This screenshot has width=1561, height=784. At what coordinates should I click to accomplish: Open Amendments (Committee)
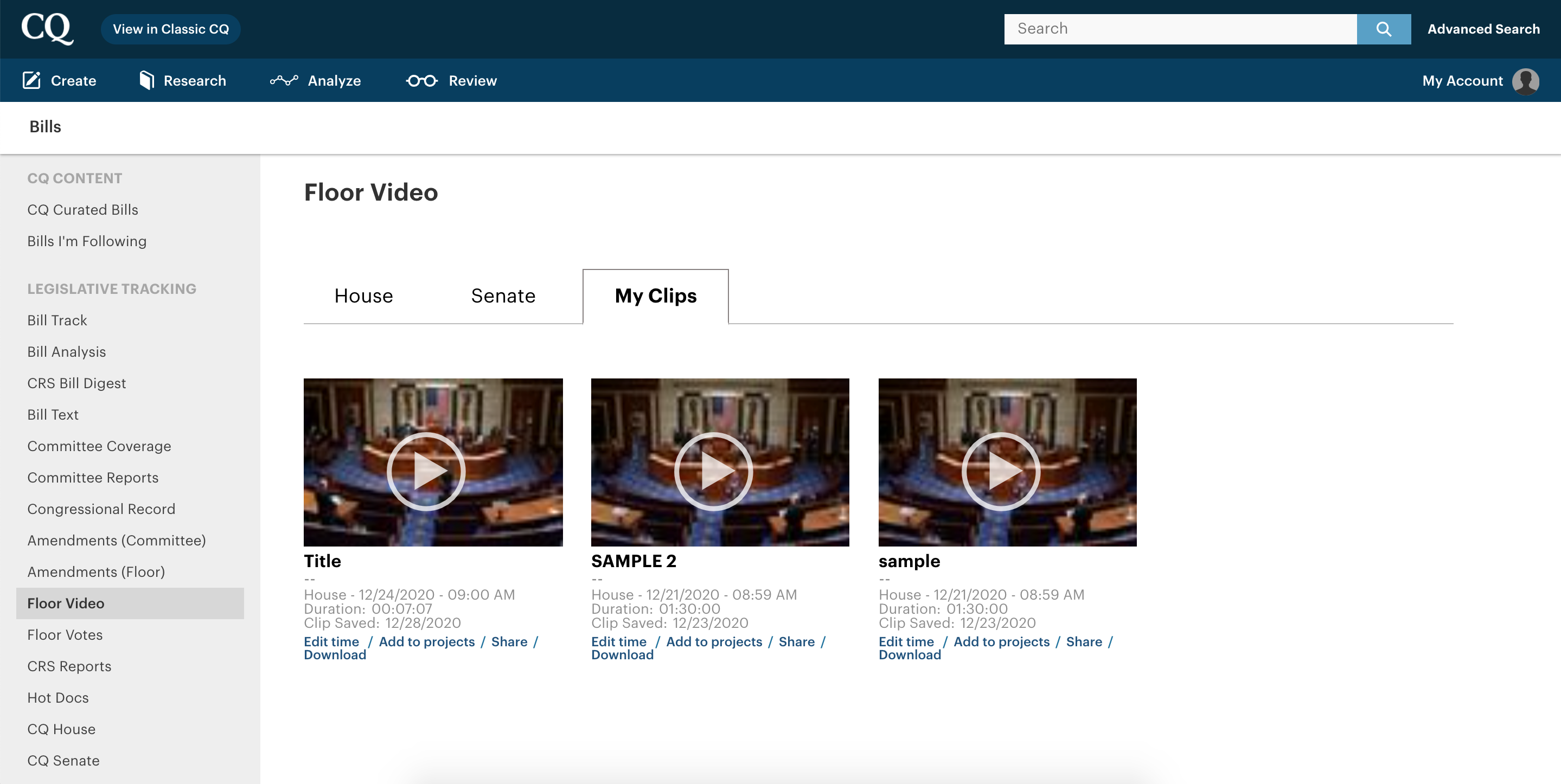(x=117, y=541)
